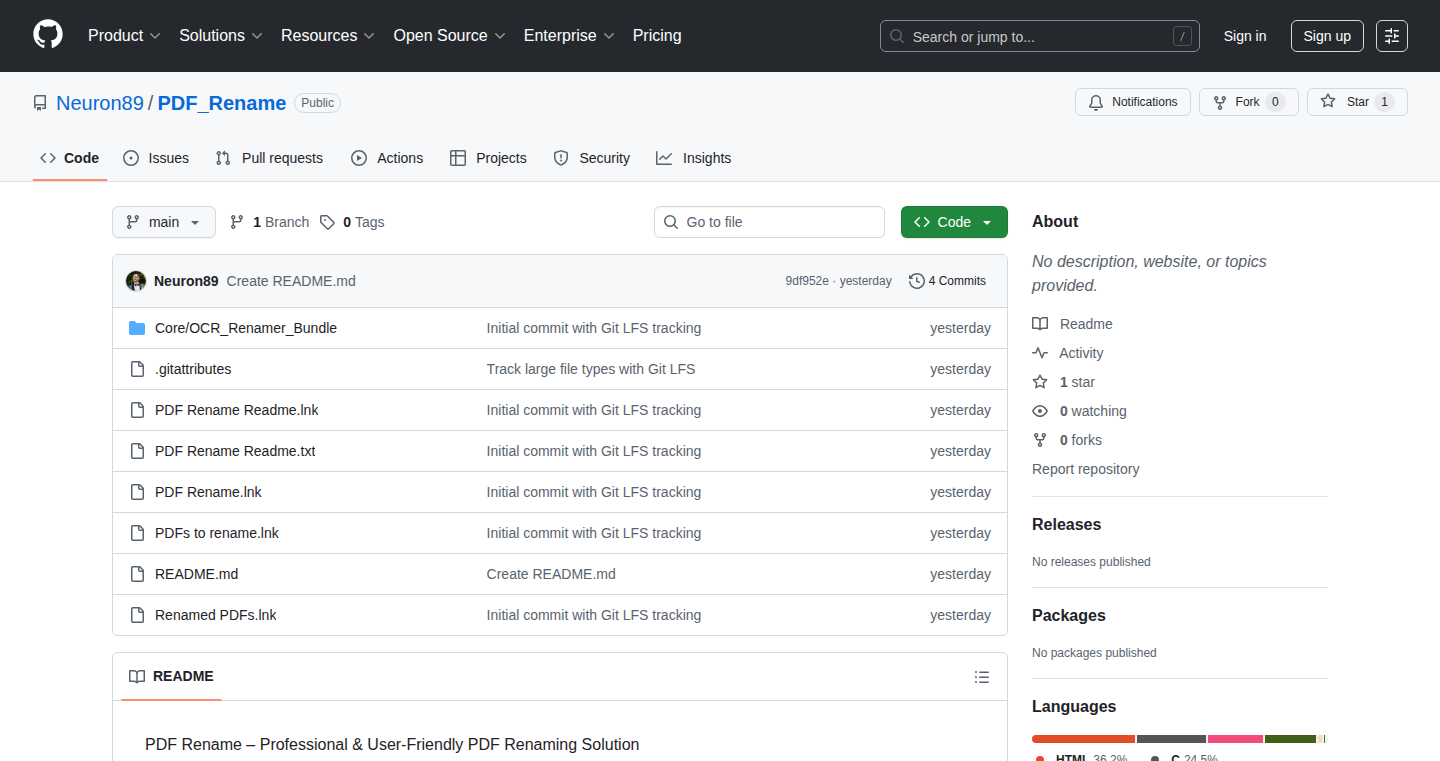Open the Neuron89 owner link
1440x761 pixels.
(100, 103)
